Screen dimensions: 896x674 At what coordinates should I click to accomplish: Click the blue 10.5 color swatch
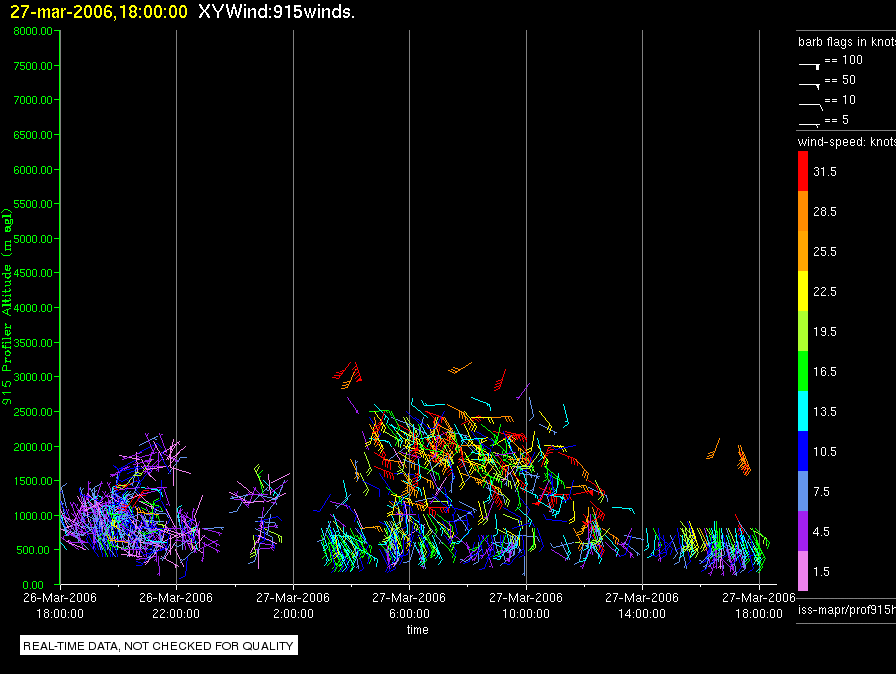point(803,451)
